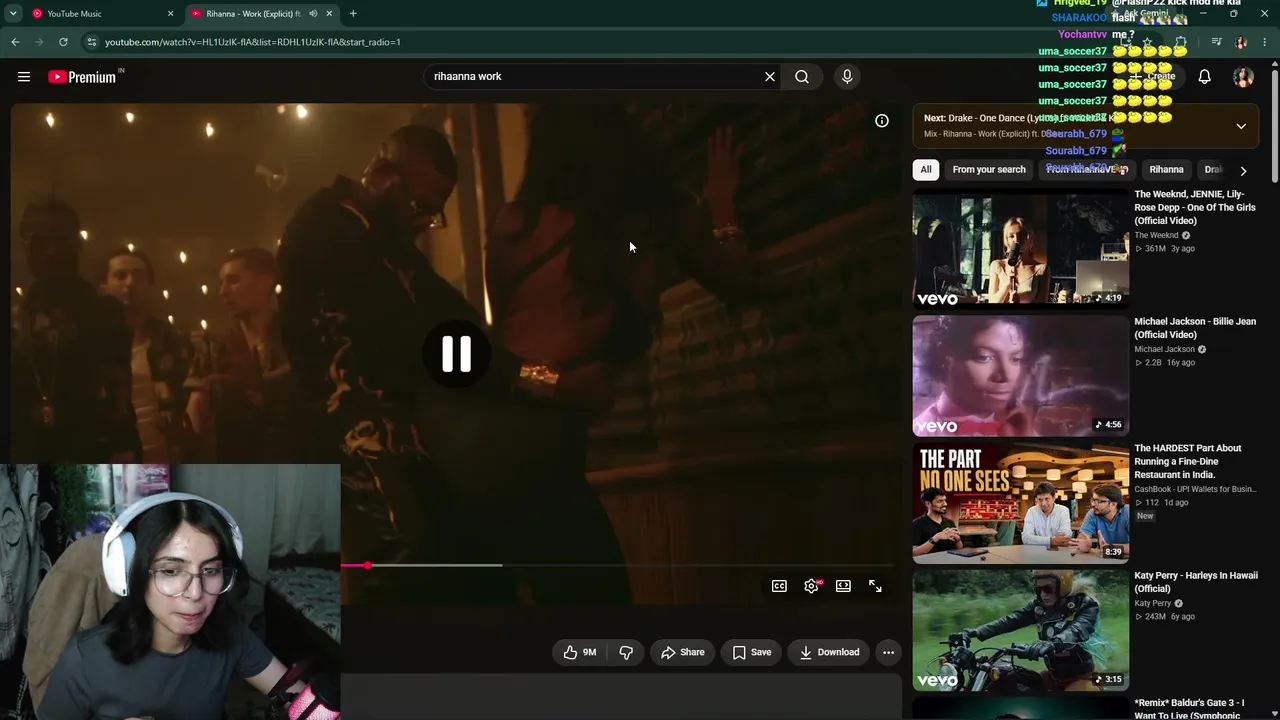
Task: Switch player to theater mode
Action: point(843,586)
